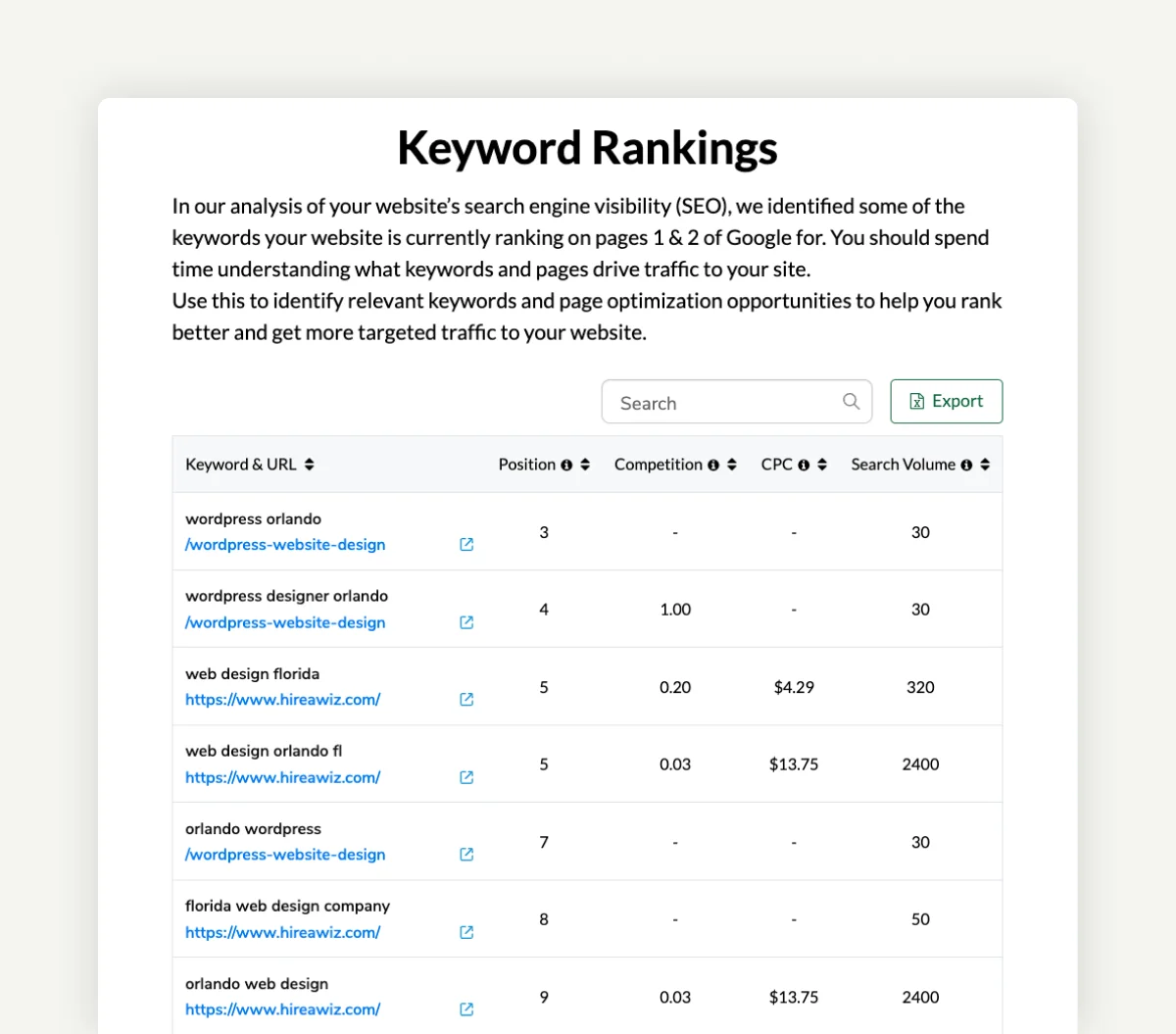Image resolution: width=1176 pixels, height=1034 pixels.
Task: Sort table by Competition arrows
Action: 731,465
